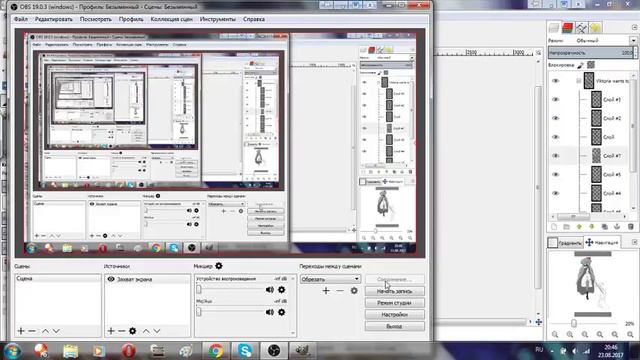Switch to the Paths tab in GIMP

pos(581,28)
